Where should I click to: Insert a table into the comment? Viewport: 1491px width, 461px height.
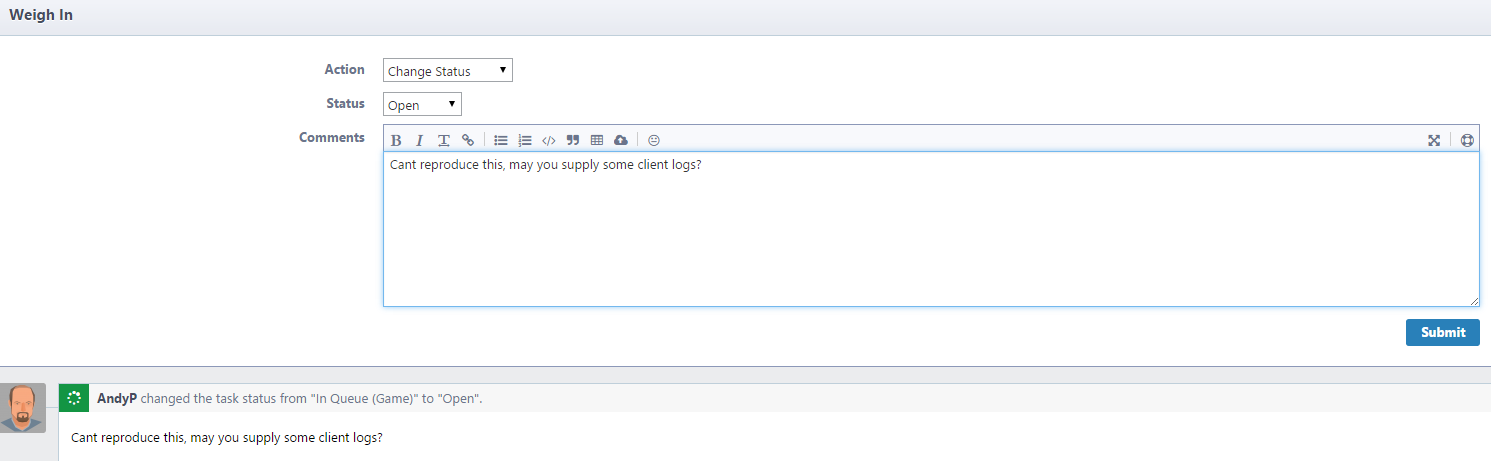[x=597, y=141]
